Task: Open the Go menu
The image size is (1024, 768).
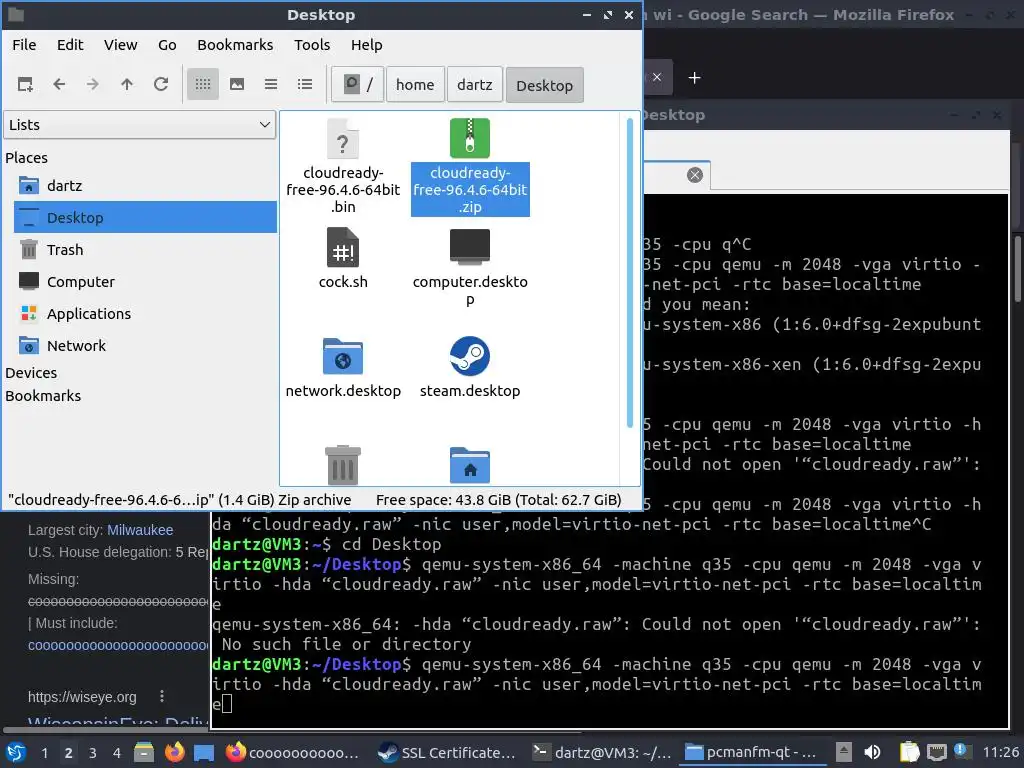Action: (167, 45)
